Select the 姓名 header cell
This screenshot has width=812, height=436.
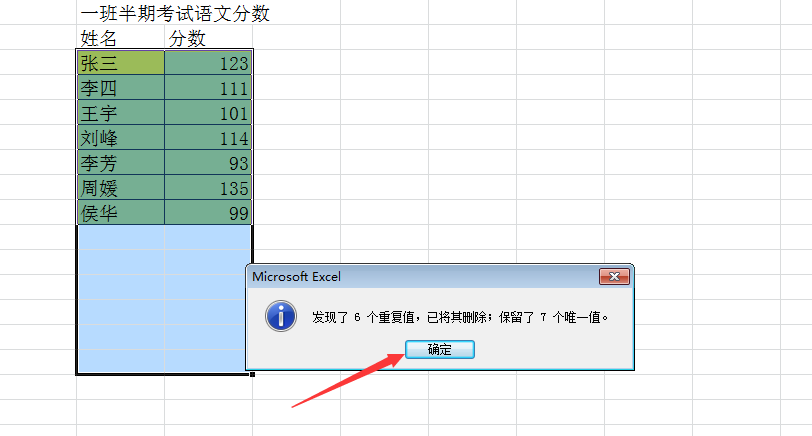coord(121,38)
